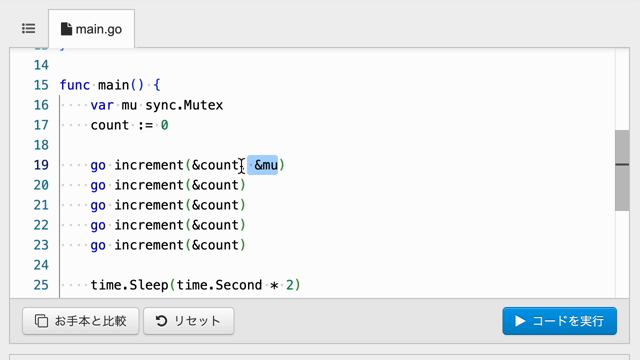Run the code with コードを実行 button

pyautogui.click(x=560, y=321)
